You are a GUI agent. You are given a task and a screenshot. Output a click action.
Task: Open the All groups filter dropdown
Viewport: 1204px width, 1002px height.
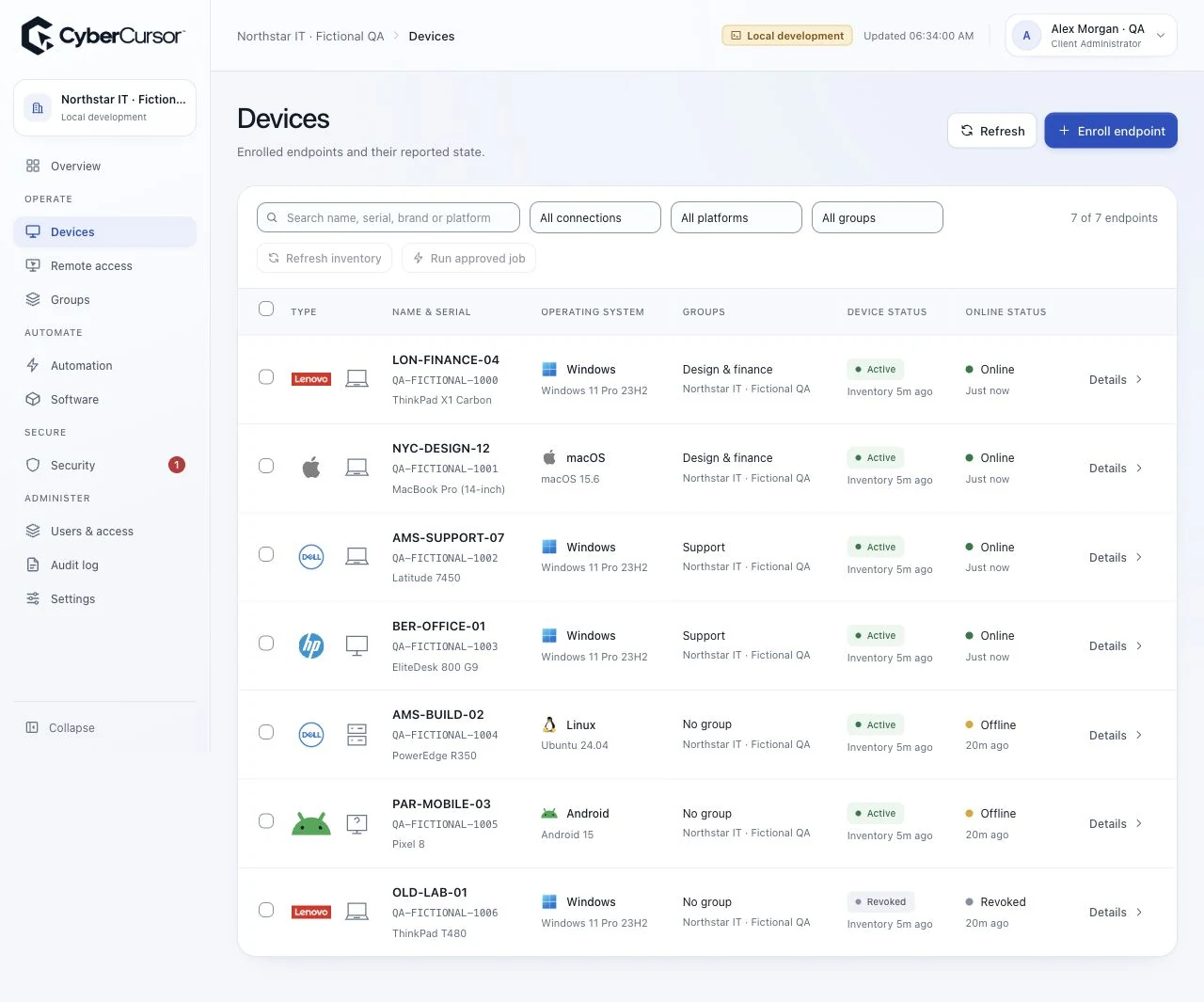click(878, 217)
